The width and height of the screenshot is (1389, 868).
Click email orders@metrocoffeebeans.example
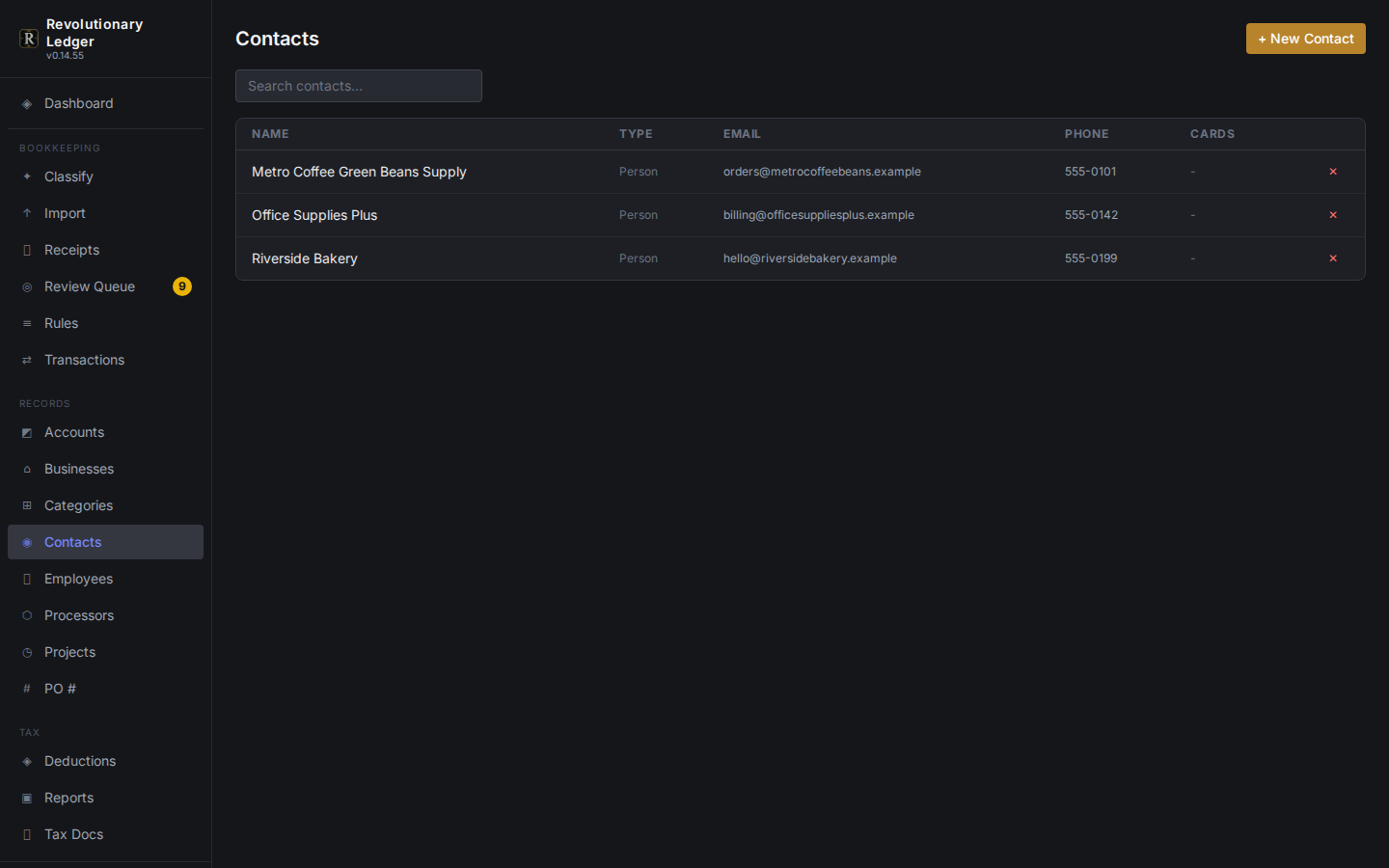pyautogui.click(x=822, y=172)
